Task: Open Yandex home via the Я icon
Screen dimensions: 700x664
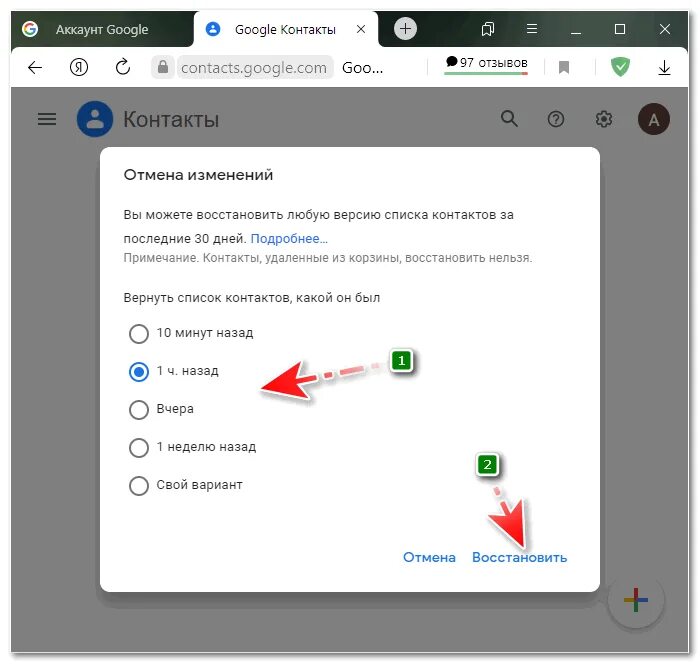Action: tap(79, 67)
